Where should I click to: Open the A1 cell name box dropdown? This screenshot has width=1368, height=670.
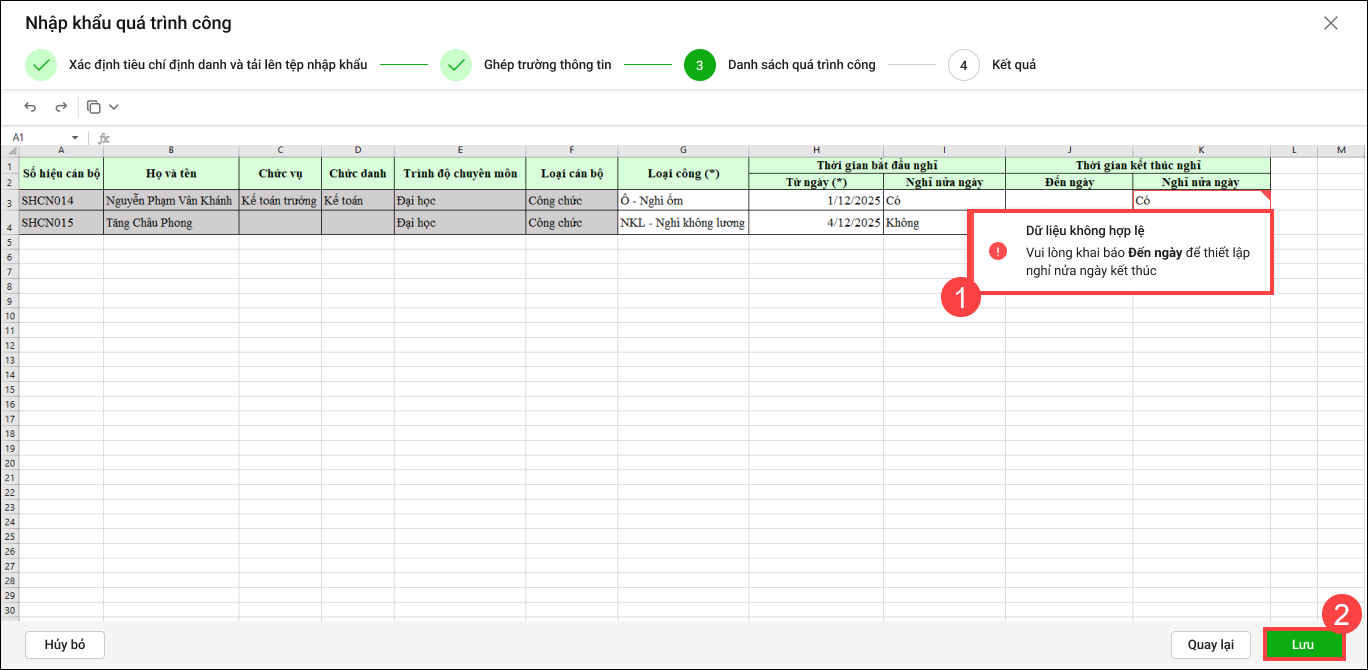pyautogui.click(x=75, y=138)
